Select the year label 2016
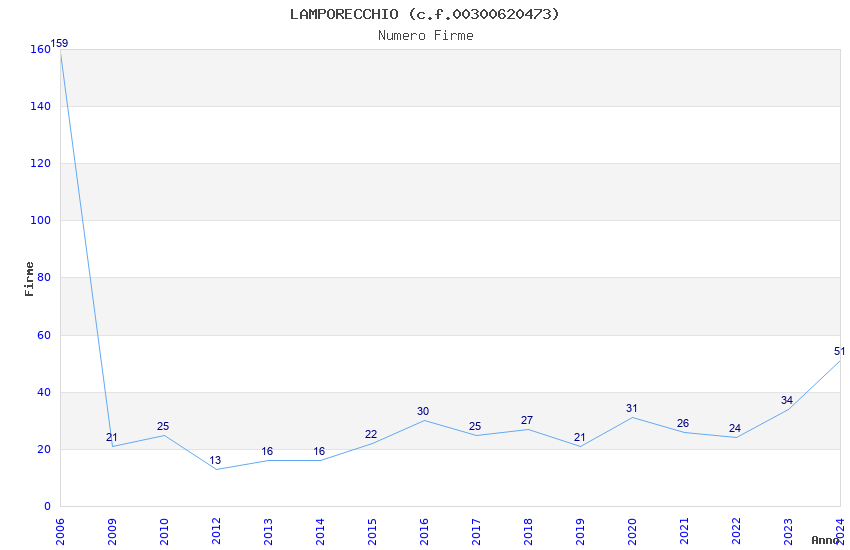The width and height of the screenshot is (850, 550). [424, 532]
